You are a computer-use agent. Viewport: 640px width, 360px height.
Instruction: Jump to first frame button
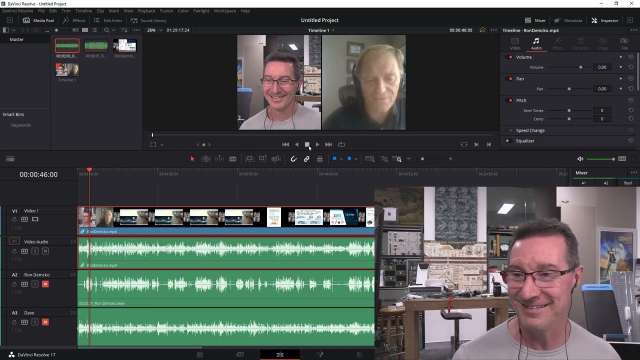pos(286,144)
